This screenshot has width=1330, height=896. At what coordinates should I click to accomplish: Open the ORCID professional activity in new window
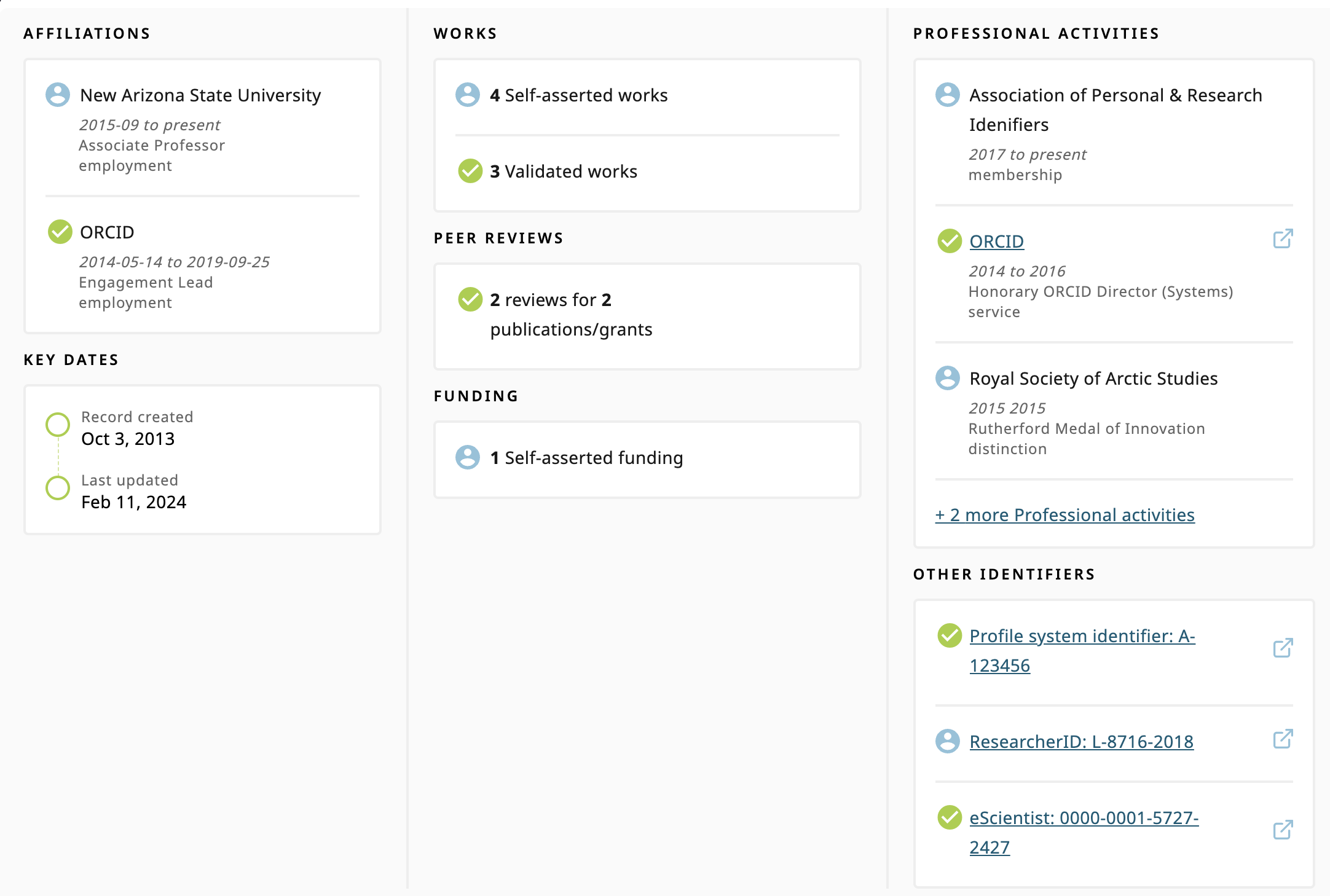[1283, 238]
